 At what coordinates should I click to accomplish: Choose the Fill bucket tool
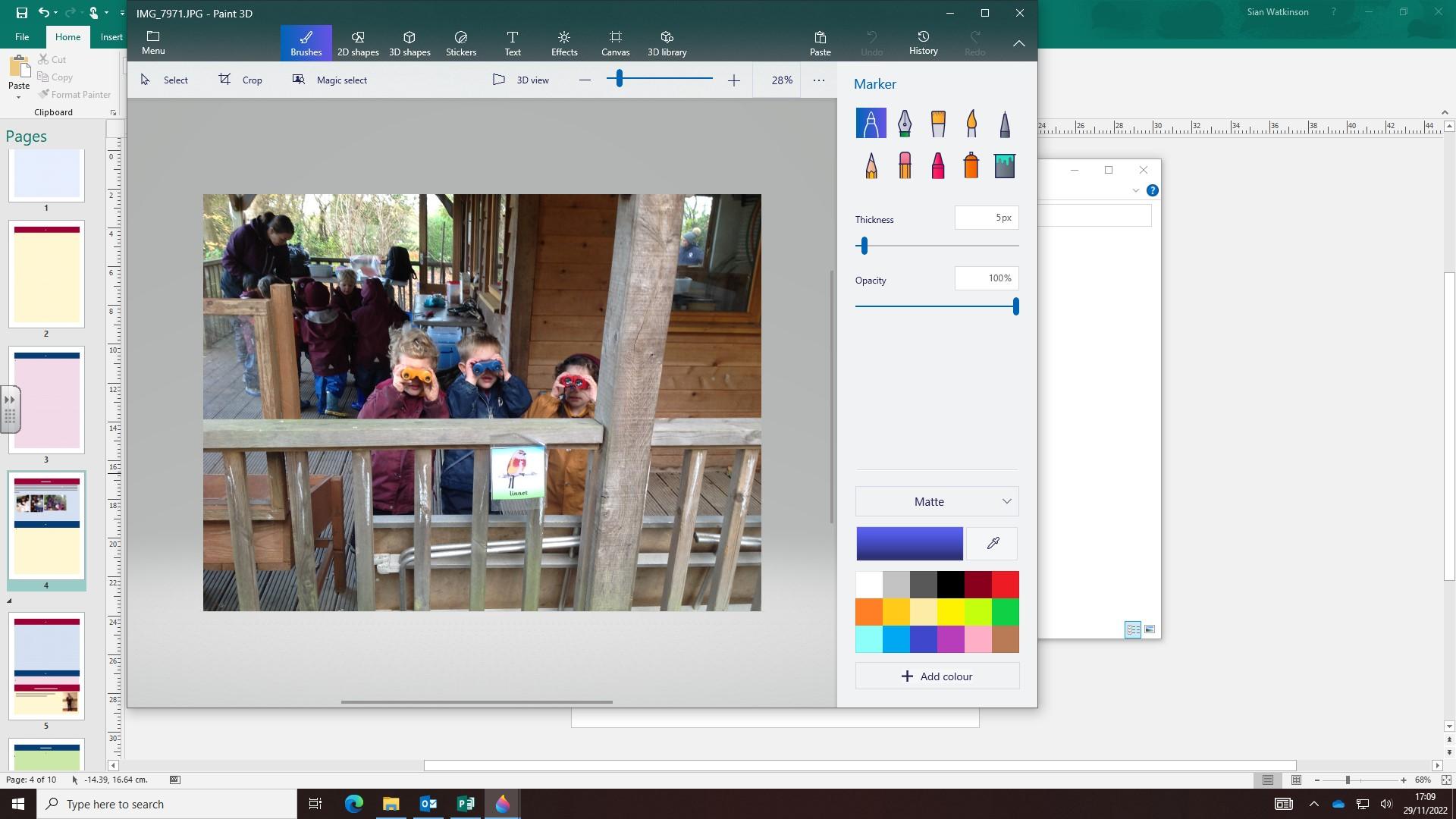point(1005,165)
